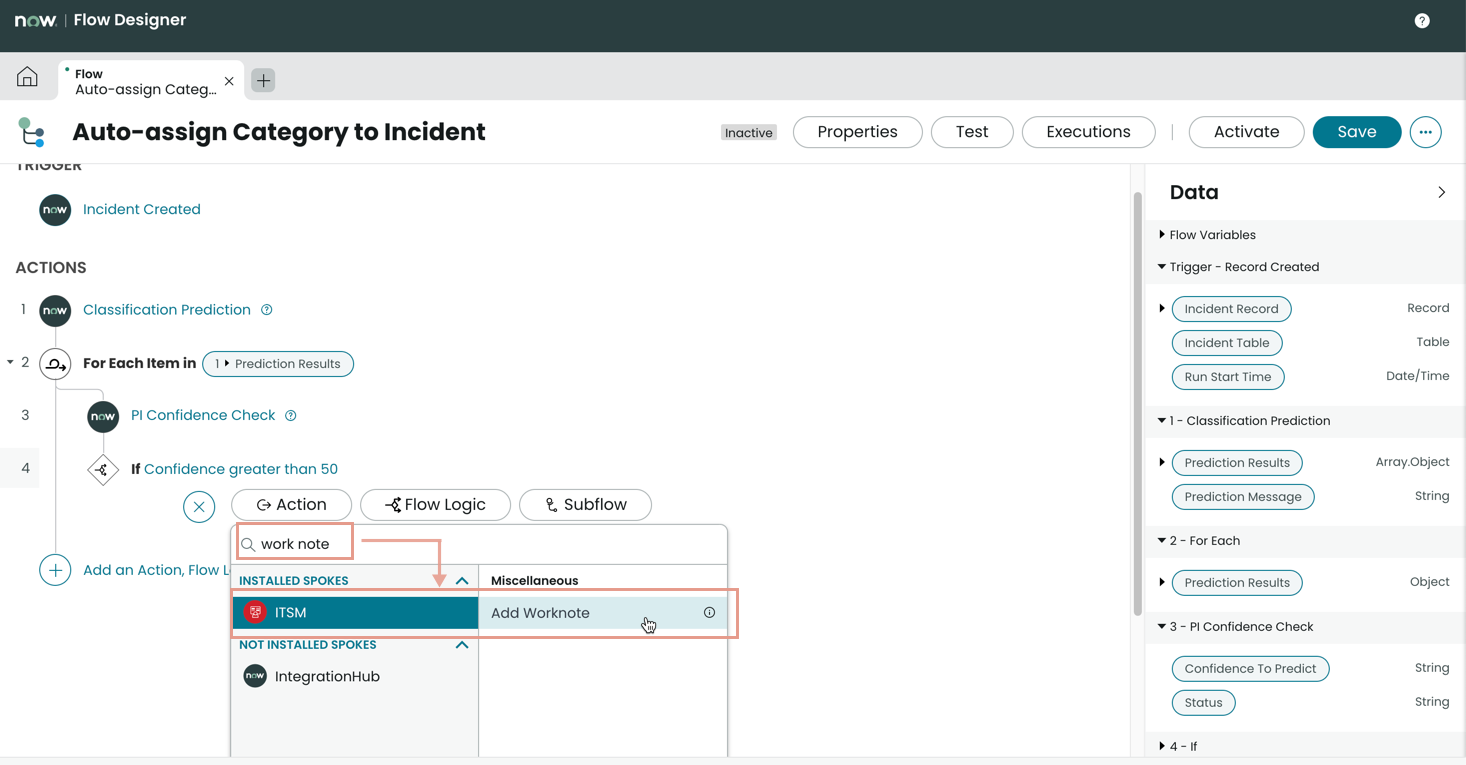The width and height of the screenshot is (1466, 765).
Task: Click the flow type icon beside title
Action: point(32,132)
